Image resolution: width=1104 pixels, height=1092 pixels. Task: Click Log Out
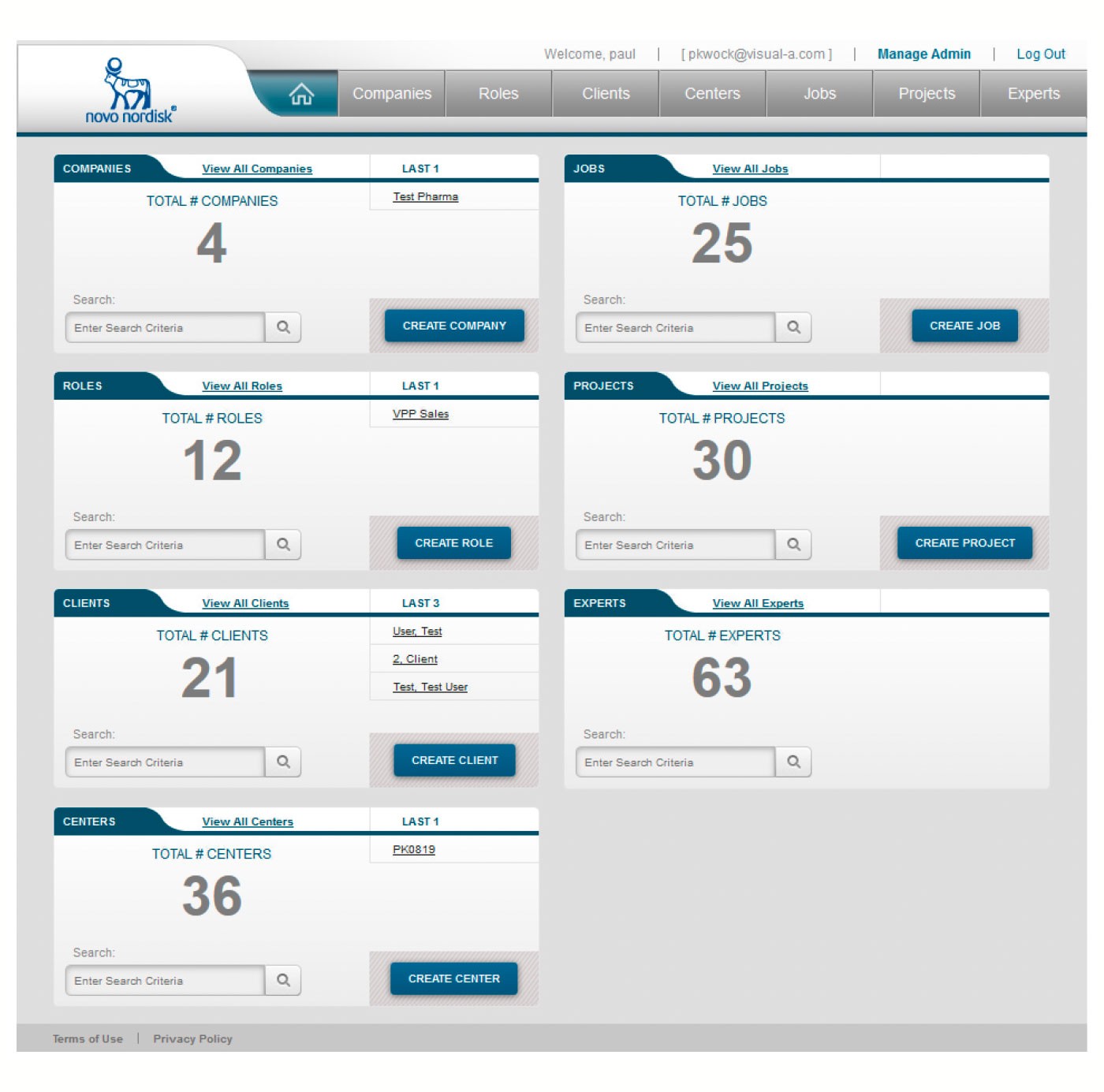pyautogui.click(x=1041, y=54)
